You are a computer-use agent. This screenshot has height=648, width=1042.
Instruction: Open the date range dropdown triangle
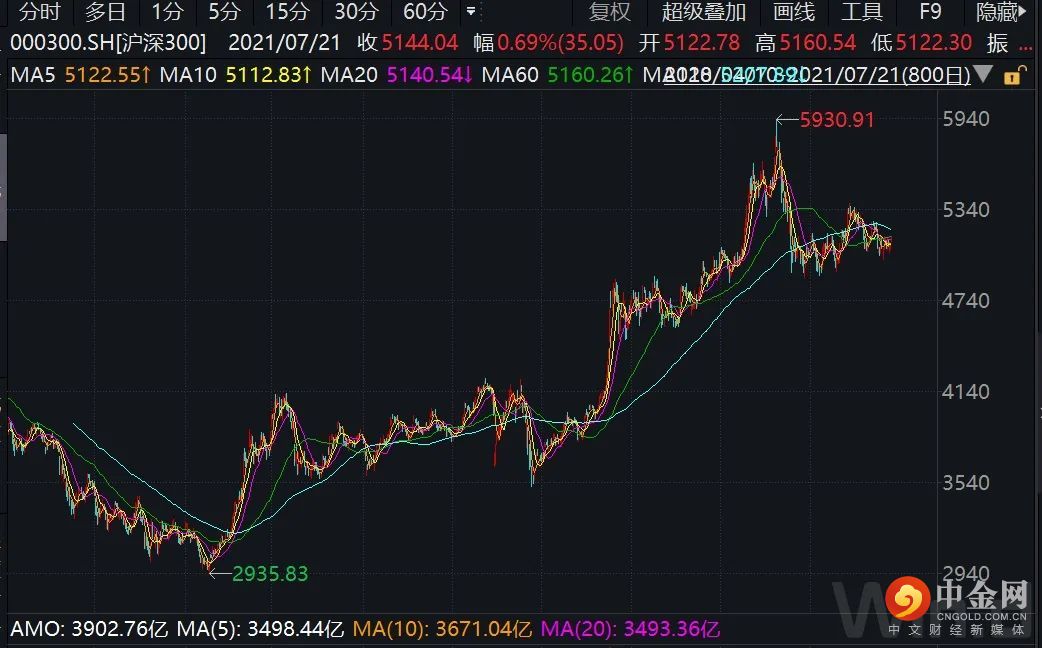(983, 74)
